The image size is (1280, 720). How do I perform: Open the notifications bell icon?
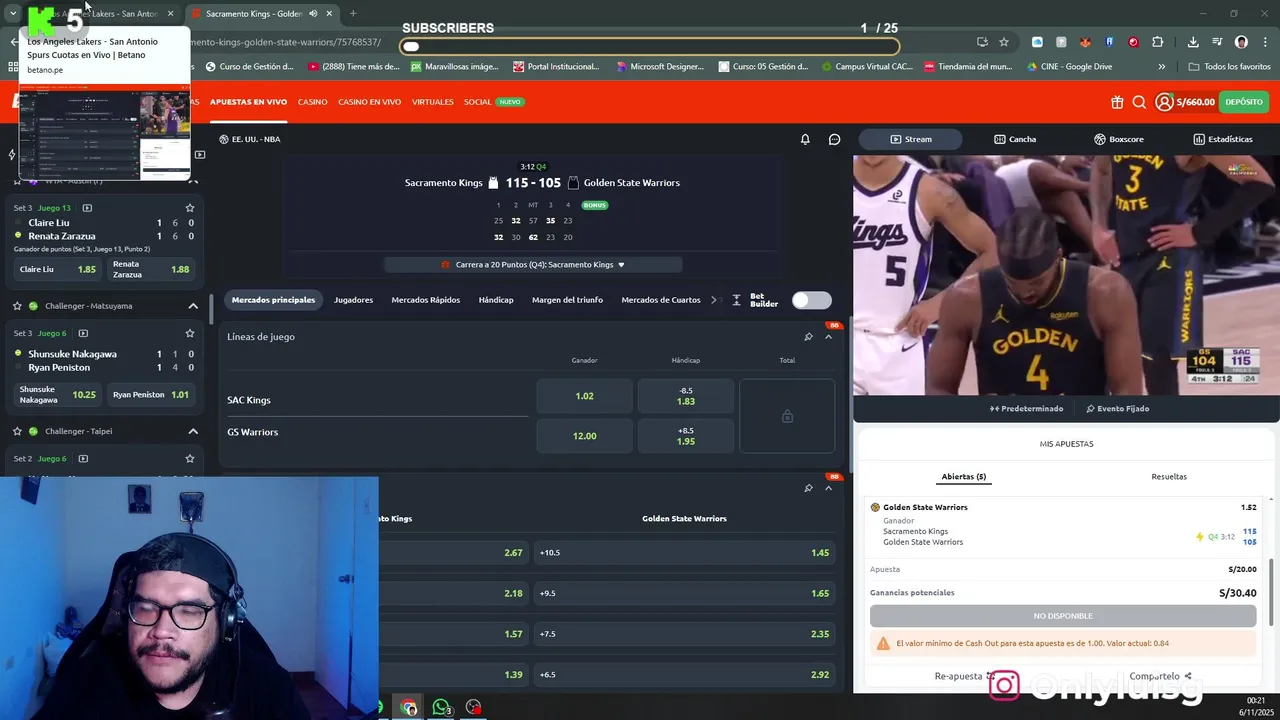[x=805, y=139]
